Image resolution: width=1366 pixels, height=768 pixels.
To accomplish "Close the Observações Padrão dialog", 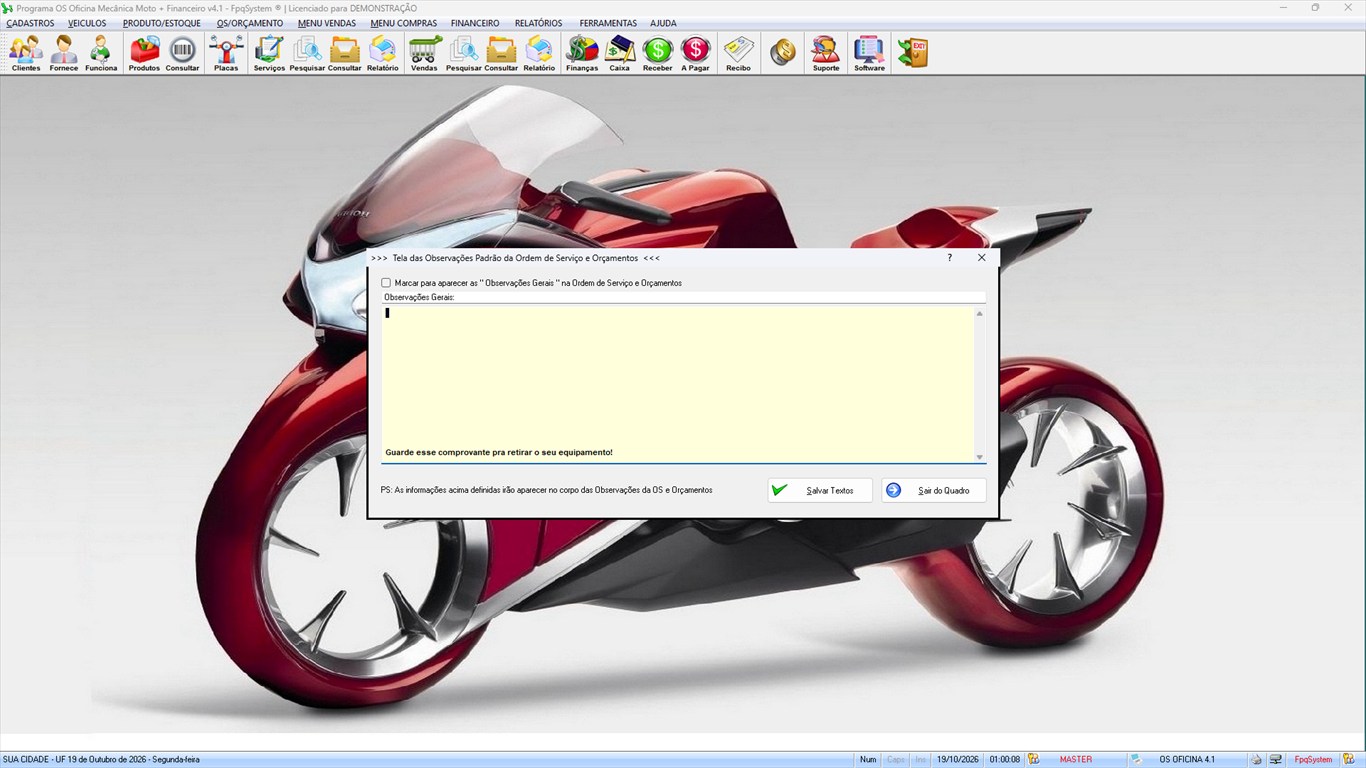I will pos(982,258).
